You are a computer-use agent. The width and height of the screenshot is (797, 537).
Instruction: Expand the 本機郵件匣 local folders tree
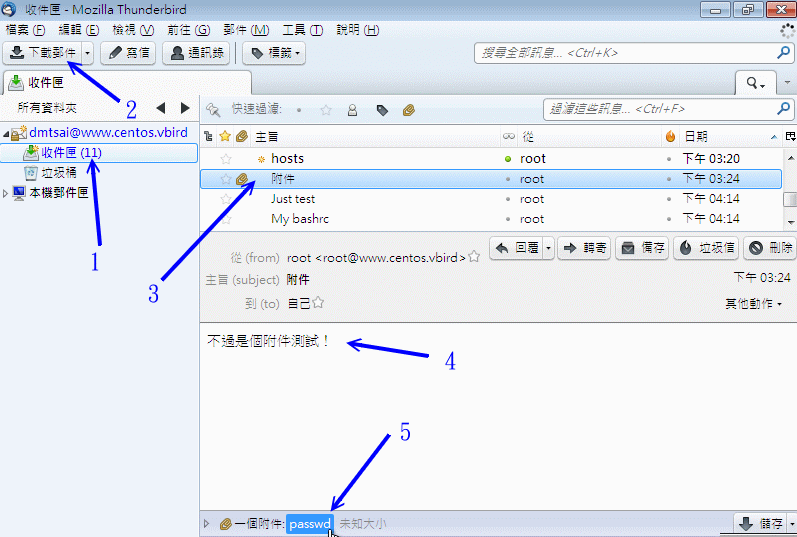pyautogui.click(x=7, y=193)
